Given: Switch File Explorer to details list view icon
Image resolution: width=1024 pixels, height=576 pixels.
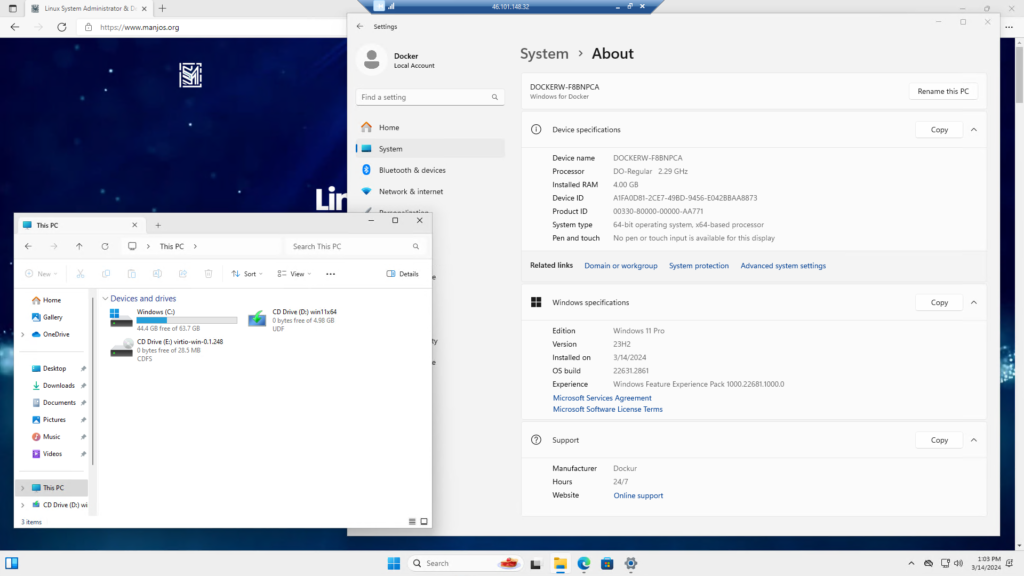Looking at the screenshot, I should (x=412, y=521).
